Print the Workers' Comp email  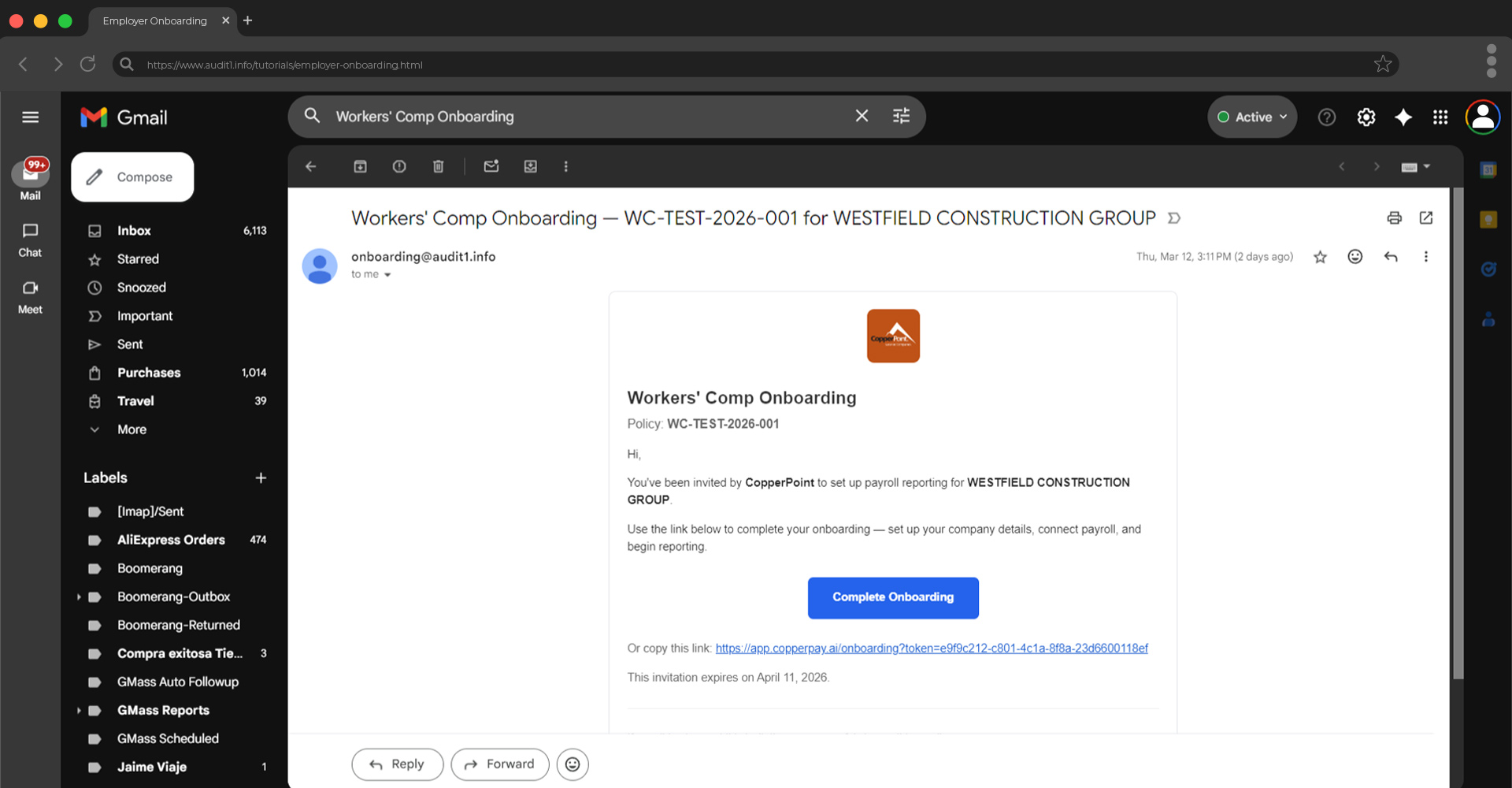click(x=1395, y=218)
